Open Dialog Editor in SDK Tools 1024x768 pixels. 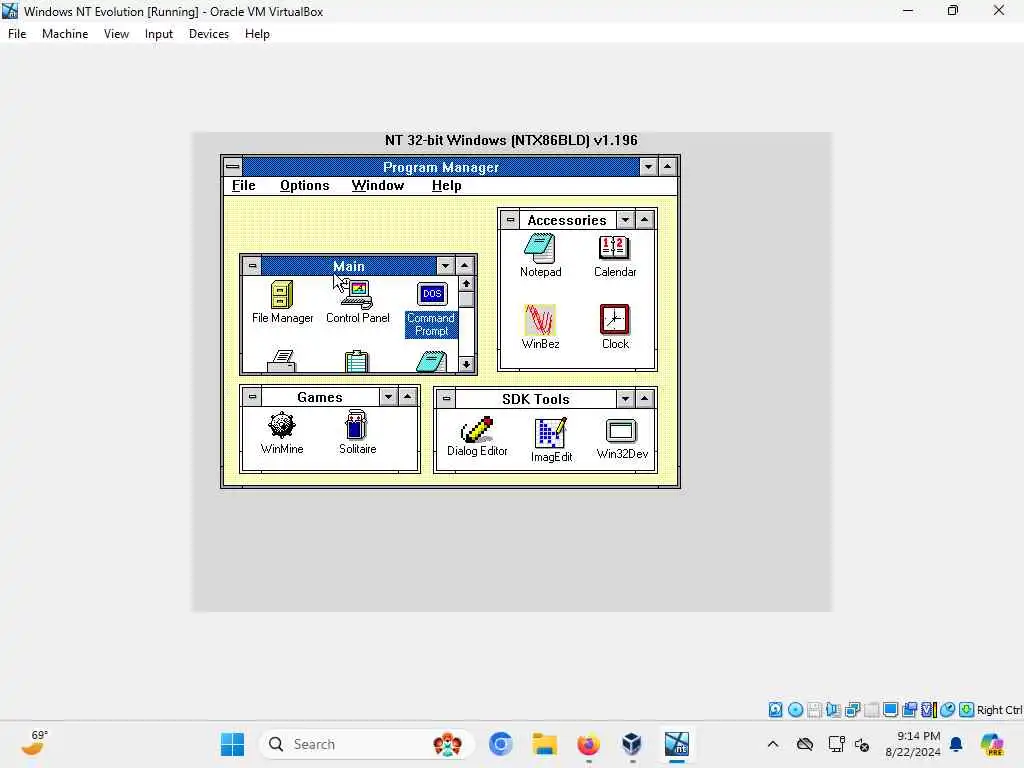pos(477,436)
